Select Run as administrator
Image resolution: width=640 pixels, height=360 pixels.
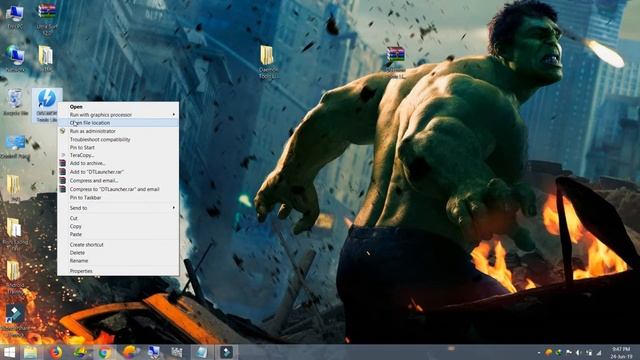tap(118, 131)
